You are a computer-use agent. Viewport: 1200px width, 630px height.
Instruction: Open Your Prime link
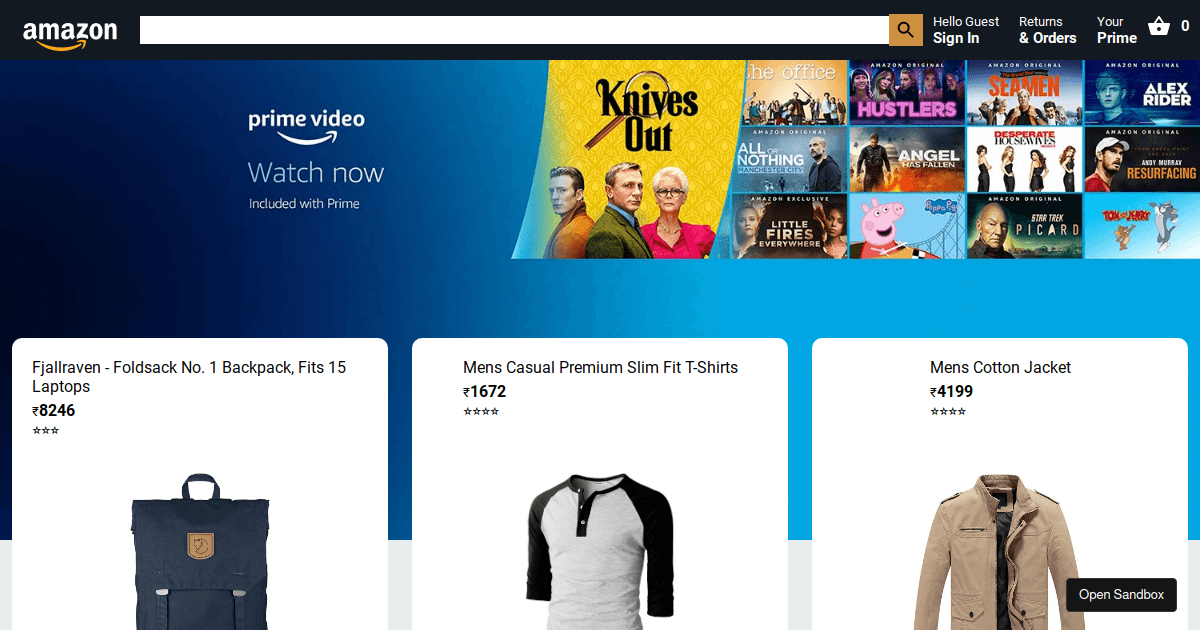point(1116,30)
